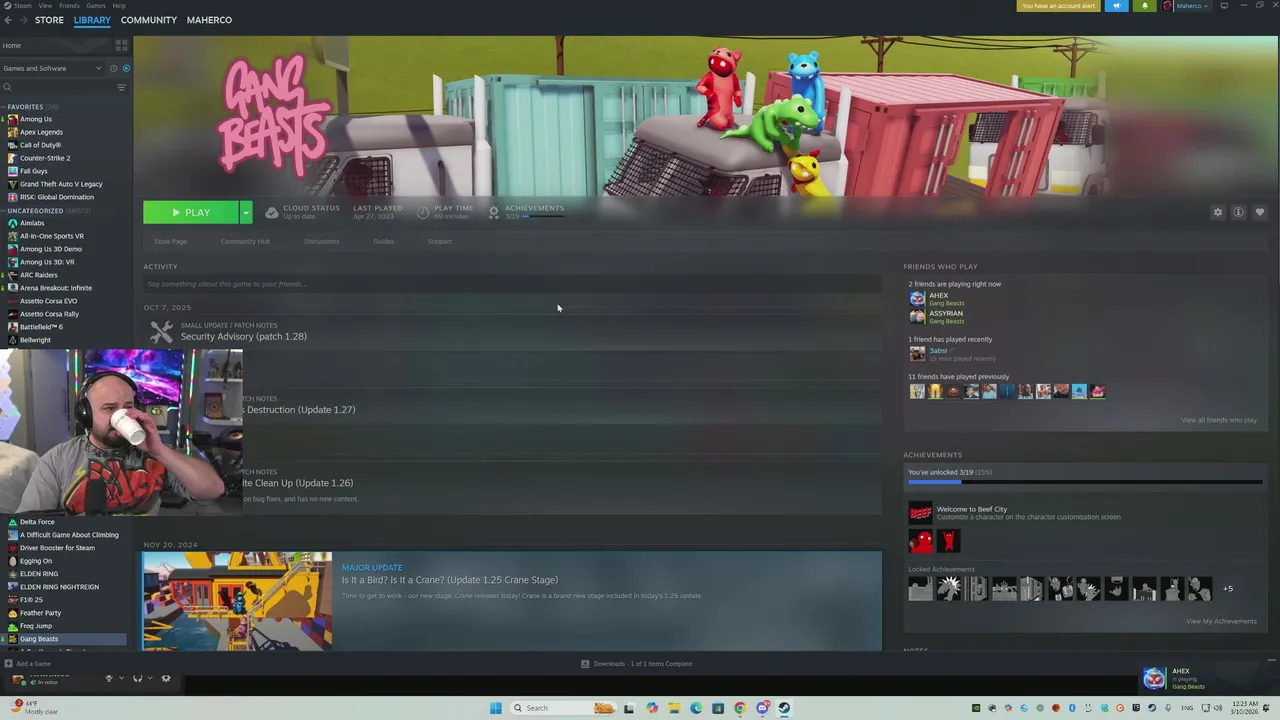Favorite Gang Beasts with heart icon

1259,212
